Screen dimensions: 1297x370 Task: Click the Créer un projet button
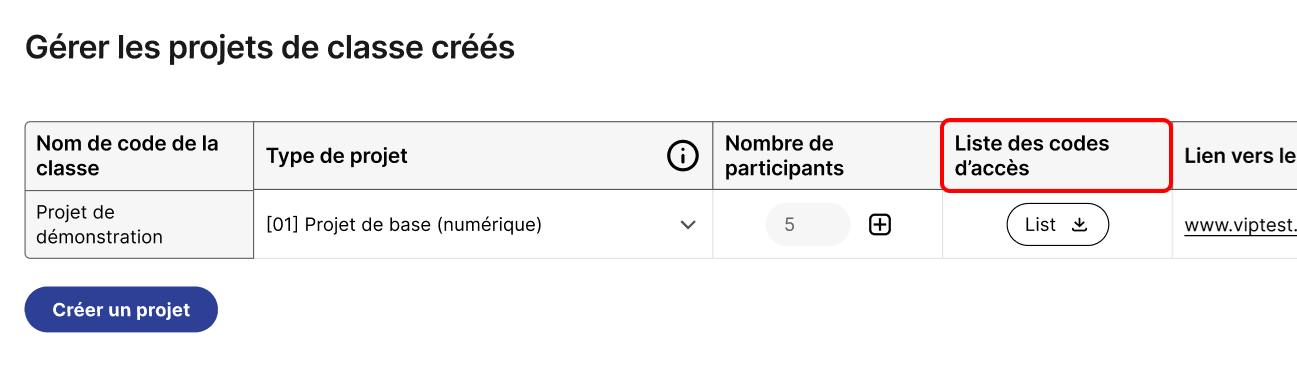pyautogui.click(x=121, y=310)
